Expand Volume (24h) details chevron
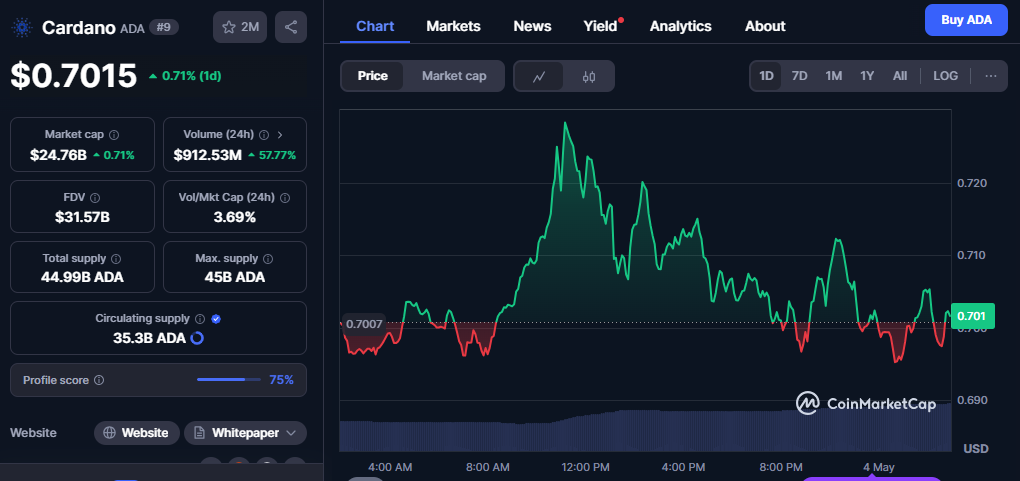Image resolution: width=1020 pixels, height=481 pixels. [x=280, y=135]
